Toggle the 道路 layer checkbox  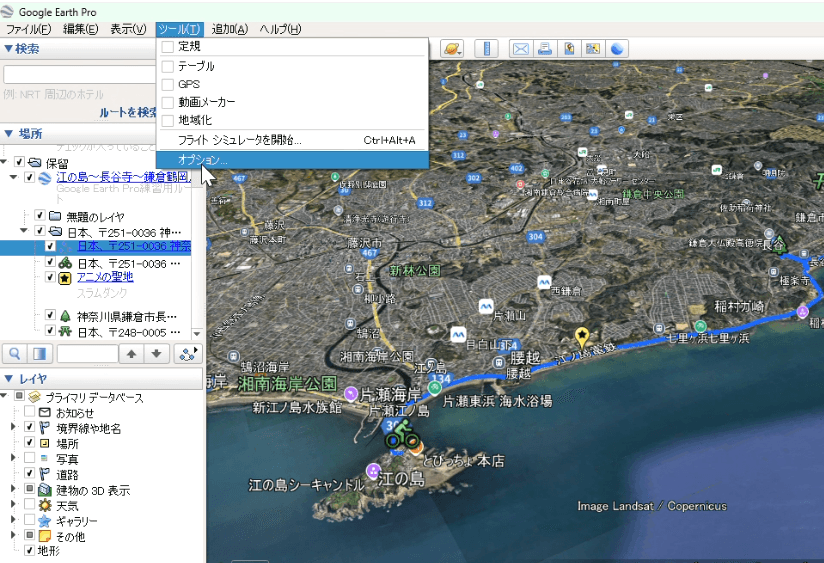(x=30, y=474)
